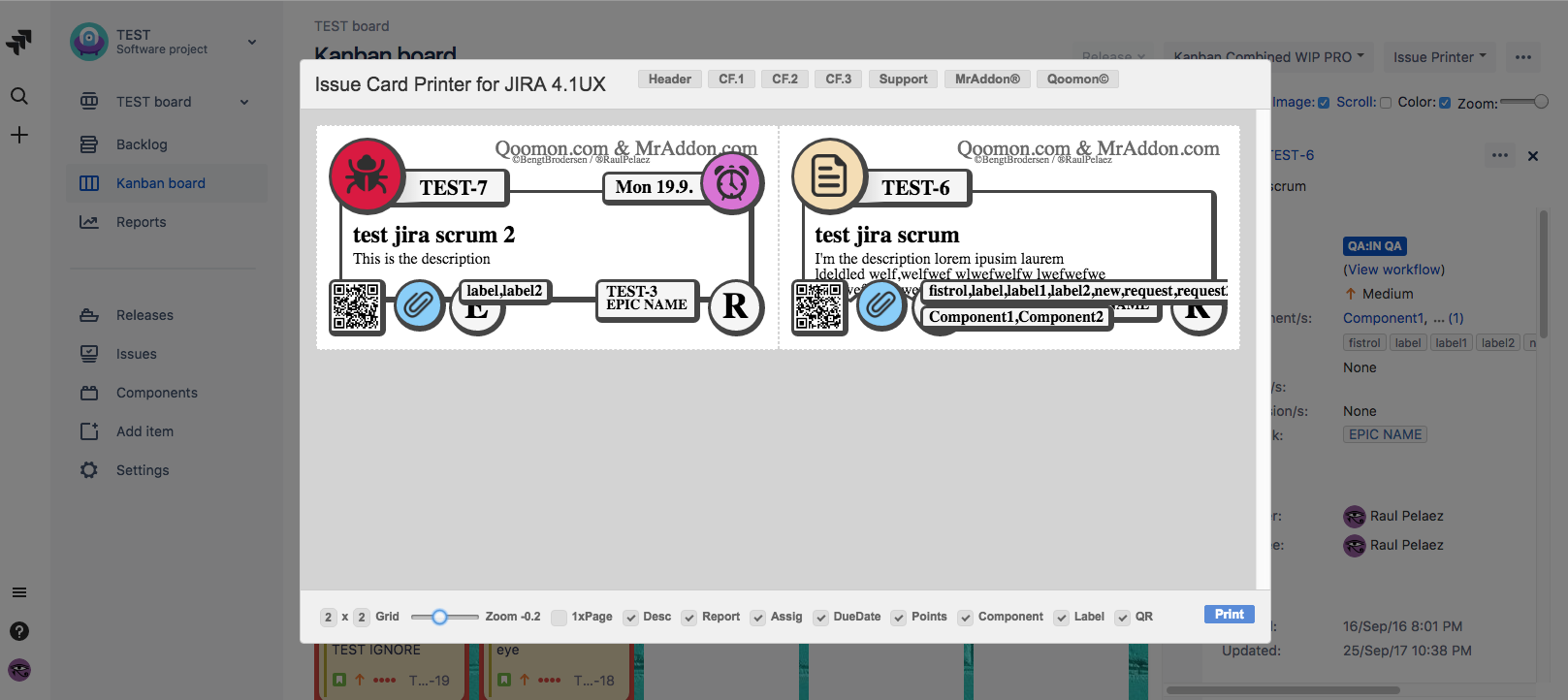Click the pink alarm clock due date icon

(x=731, y=182)
